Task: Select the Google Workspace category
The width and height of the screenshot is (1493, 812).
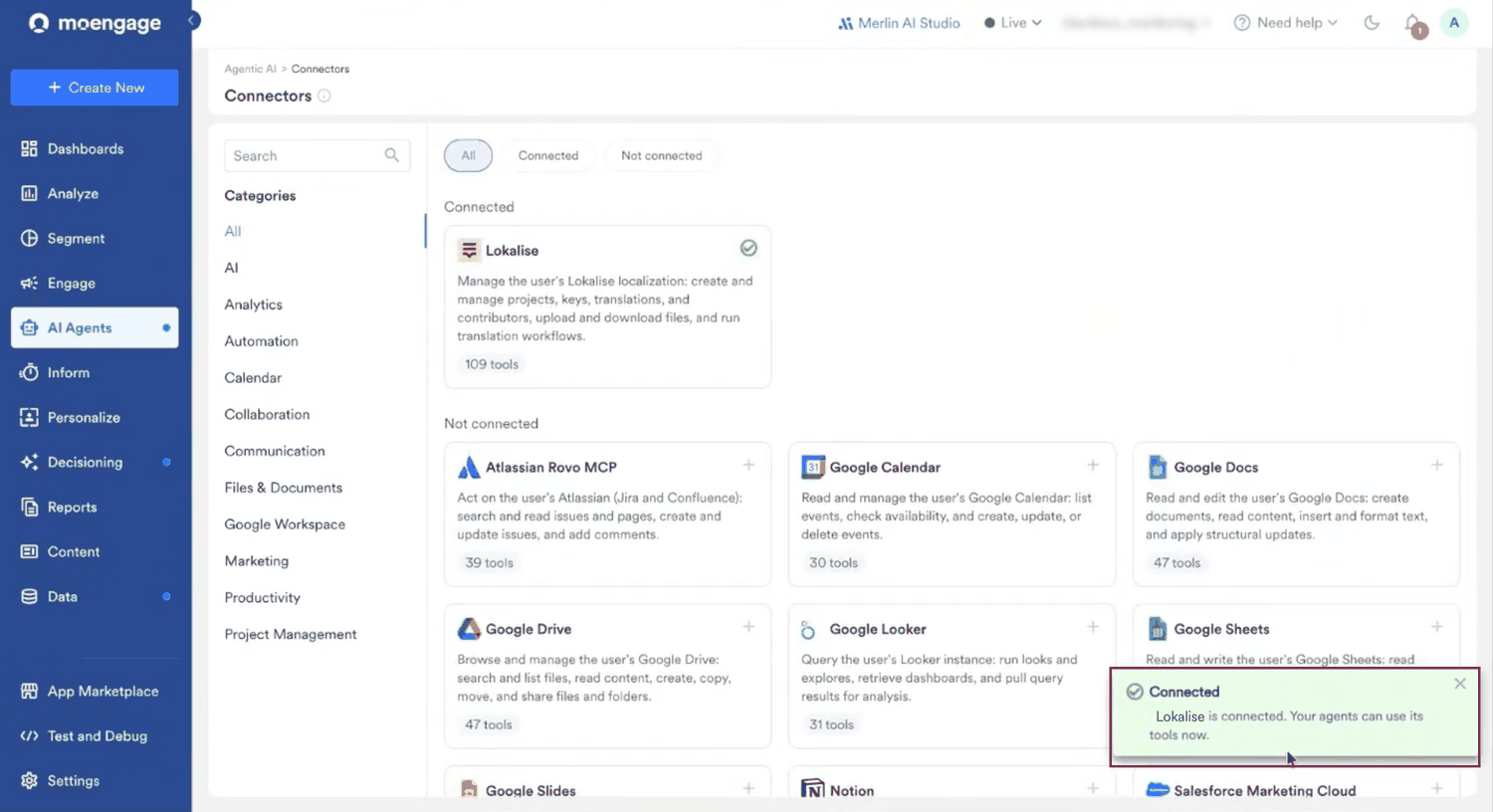Action: click(x=285, y=524)
